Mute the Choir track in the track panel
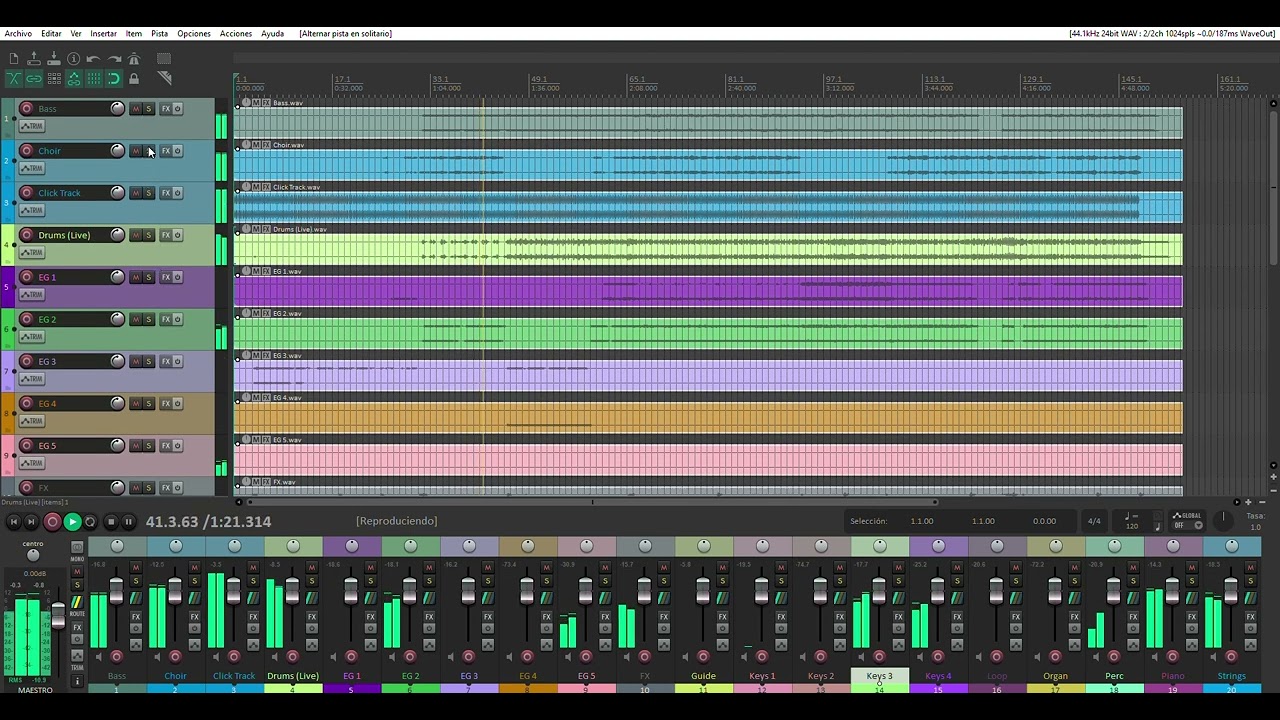The width and height of the screenshot is (1280, 720). 136,151
